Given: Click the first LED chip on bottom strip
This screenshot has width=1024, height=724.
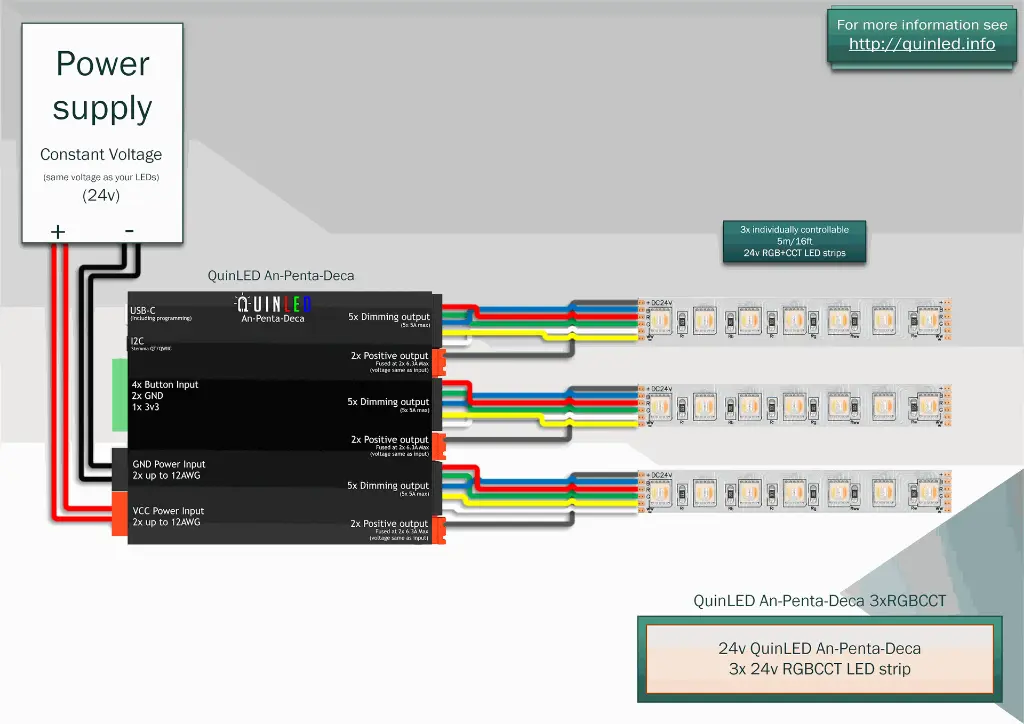Looking at the screenshot, I should [x=660, y=493].
